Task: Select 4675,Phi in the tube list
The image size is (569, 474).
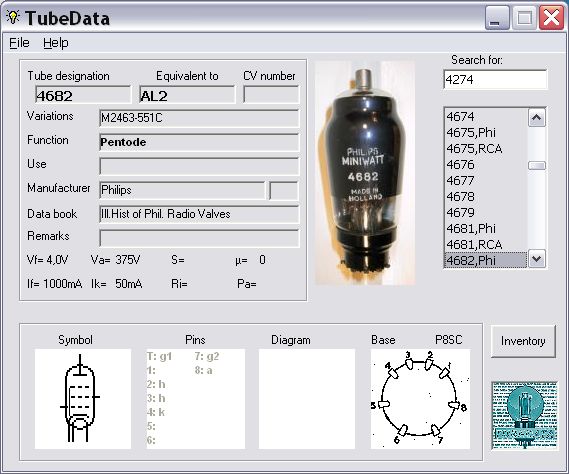Action: click(486, 132)
